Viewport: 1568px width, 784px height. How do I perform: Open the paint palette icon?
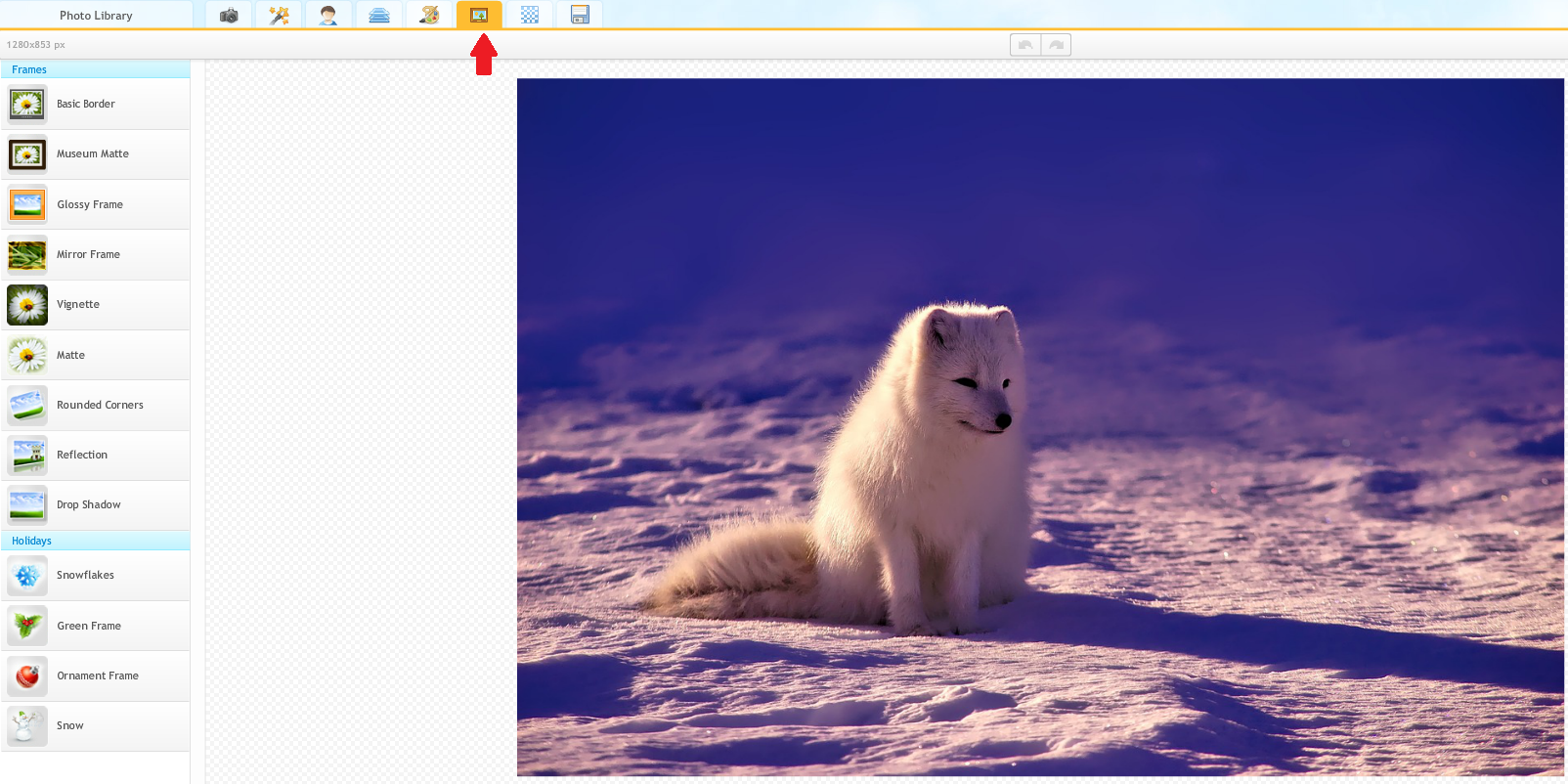(429, 16)
